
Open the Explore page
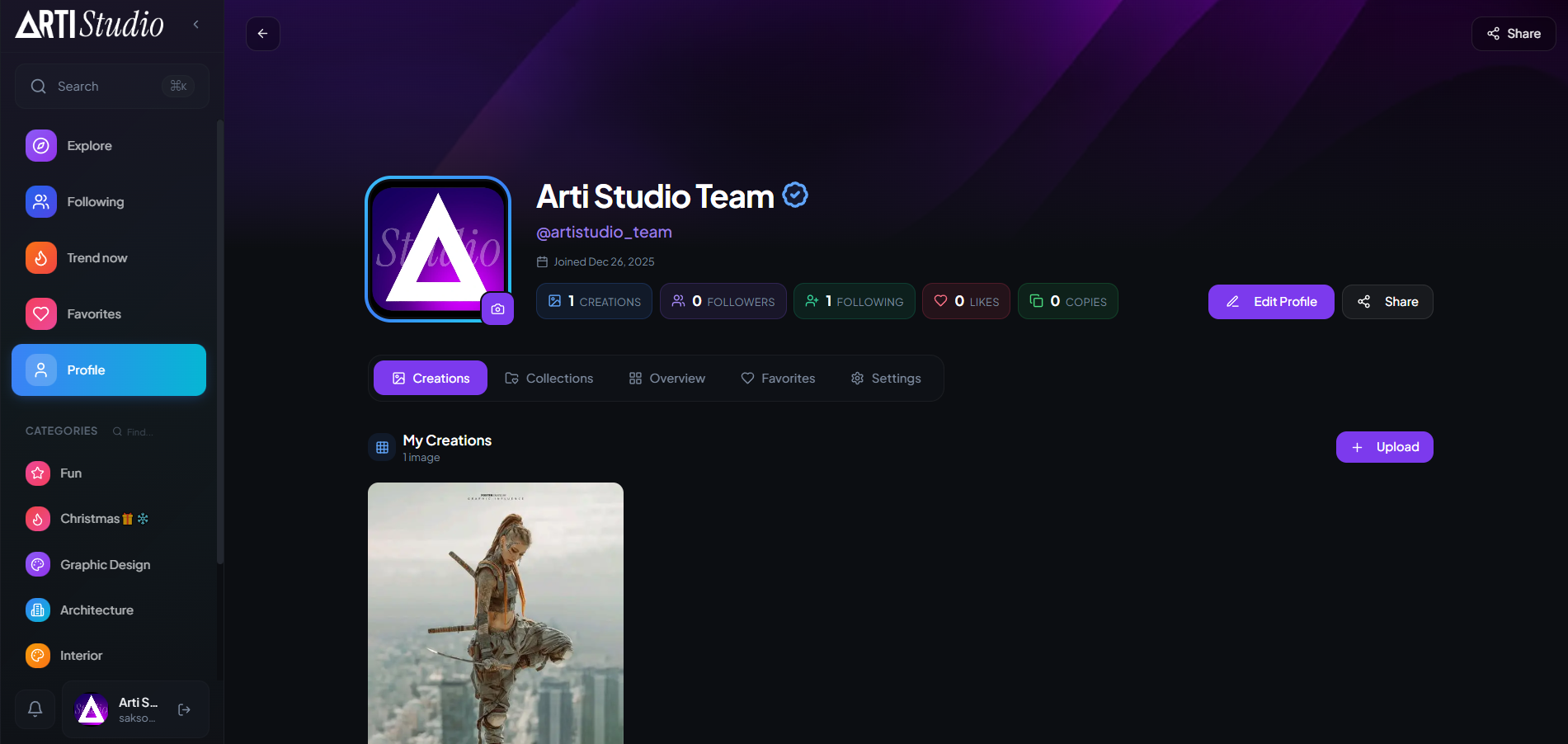[x=109, y=146]
